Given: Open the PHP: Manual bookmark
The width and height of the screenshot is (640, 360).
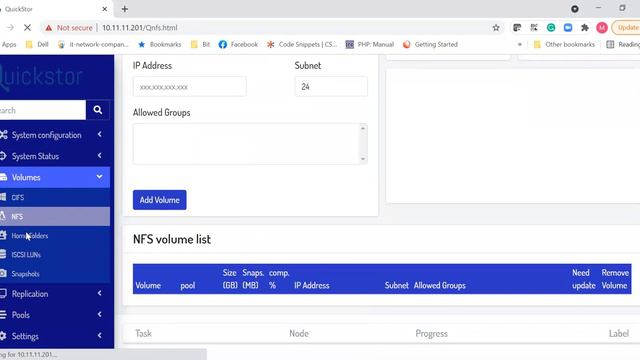Looking at the screenshot, I should tap(370, 44).
